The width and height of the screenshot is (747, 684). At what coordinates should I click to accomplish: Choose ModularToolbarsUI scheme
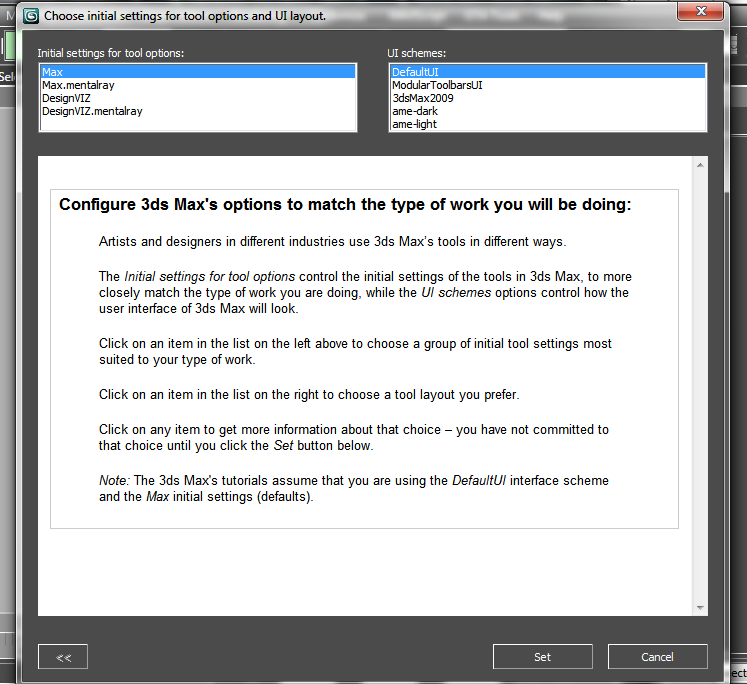[437, 86]
